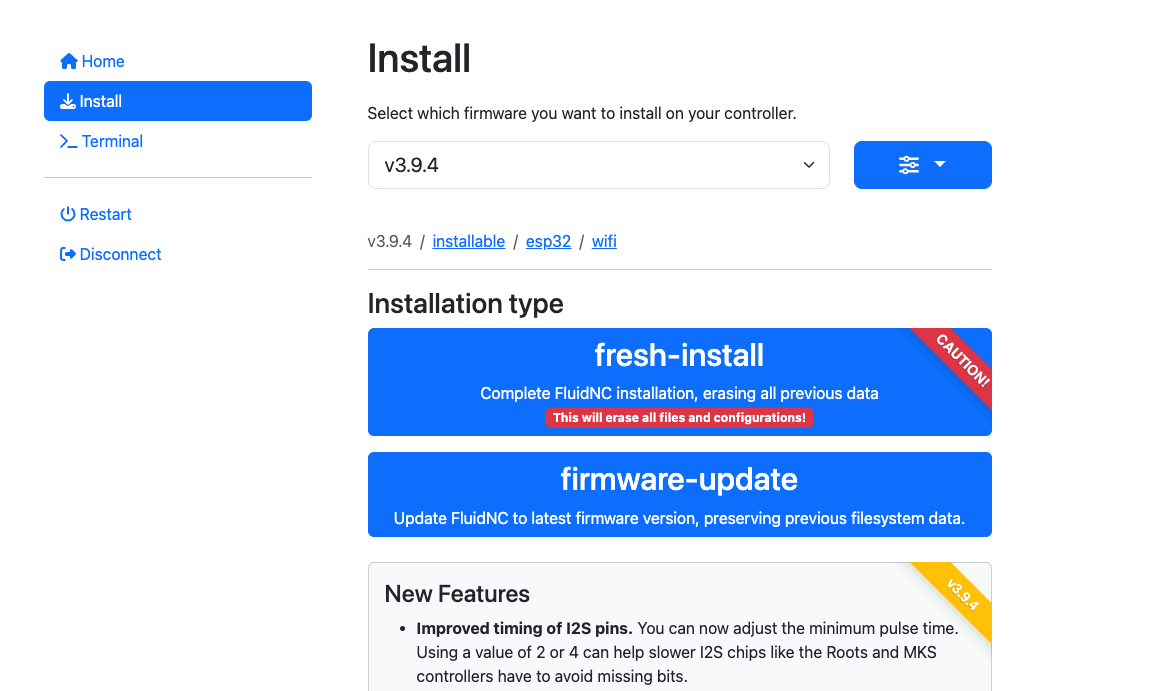The width and height of the screenshot is (1150, 691).
Task: Click the Home house icon
Action: 69,62
